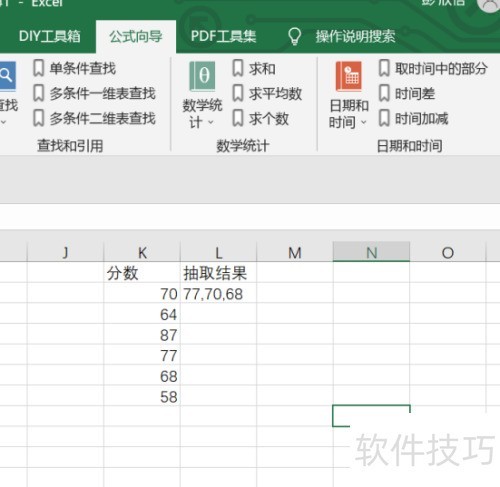Image resolution: width=500 pixels, height=487 pixels.
Task: Click the 求个数 command
Action: pyautogui.click(x=261, y=118)
